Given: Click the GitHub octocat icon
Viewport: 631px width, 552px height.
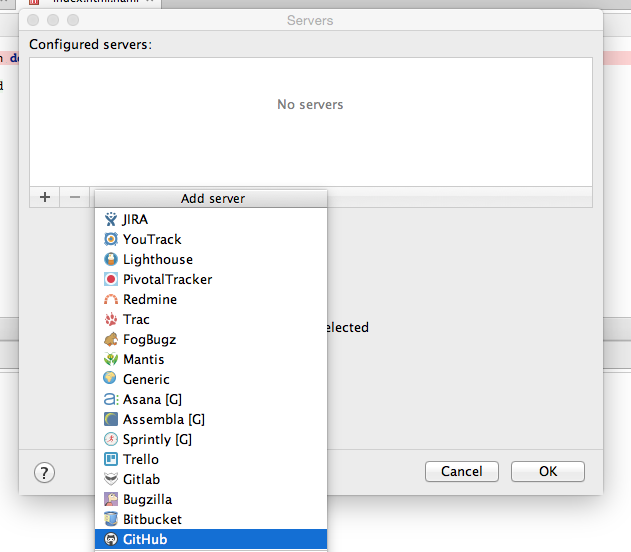Looking at the screenshot, I should click(x=111, y=539).
